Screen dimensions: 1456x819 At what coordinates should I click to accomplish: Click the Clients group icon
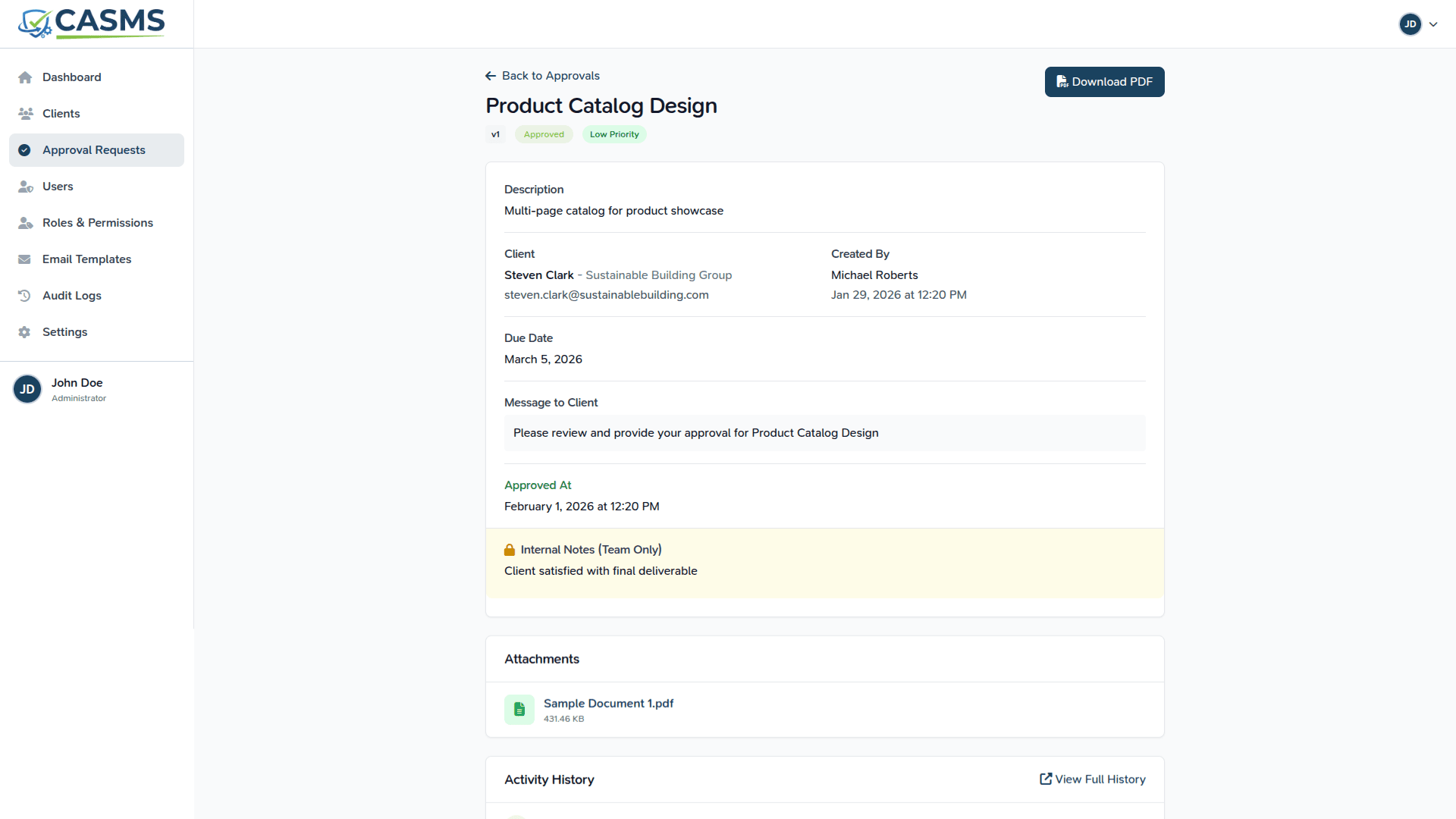(x=25, y=114)
